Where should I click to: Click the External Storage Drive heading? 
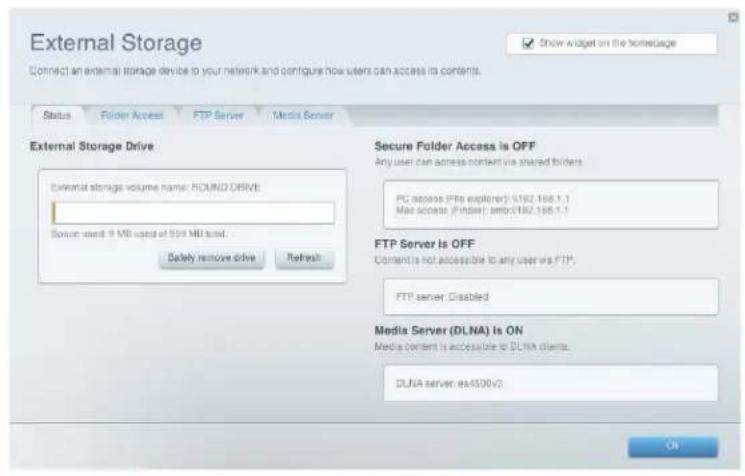[x=92, y=146]
